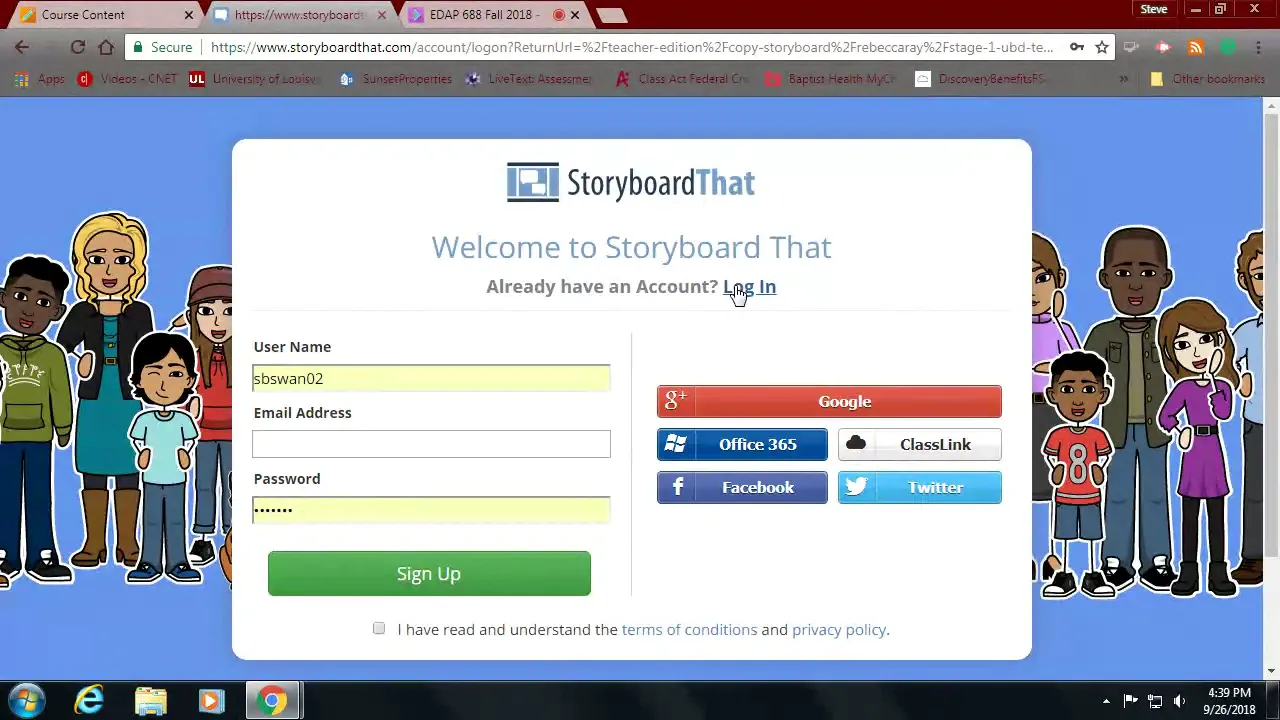Sign up with Office 365

click(742, 444)
